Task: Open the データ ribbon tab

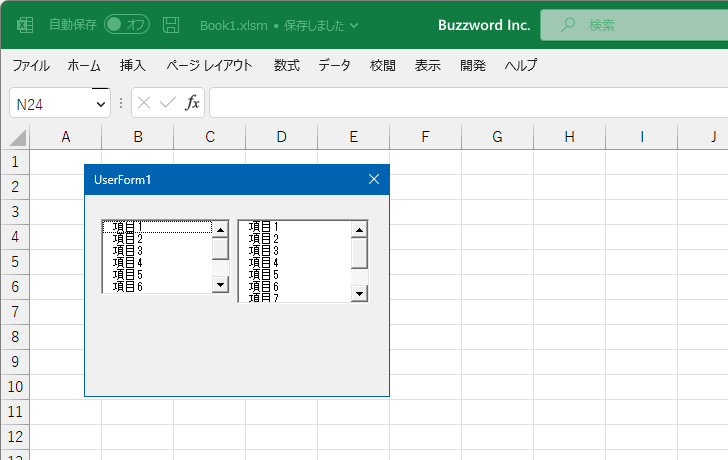Action: 334,65
